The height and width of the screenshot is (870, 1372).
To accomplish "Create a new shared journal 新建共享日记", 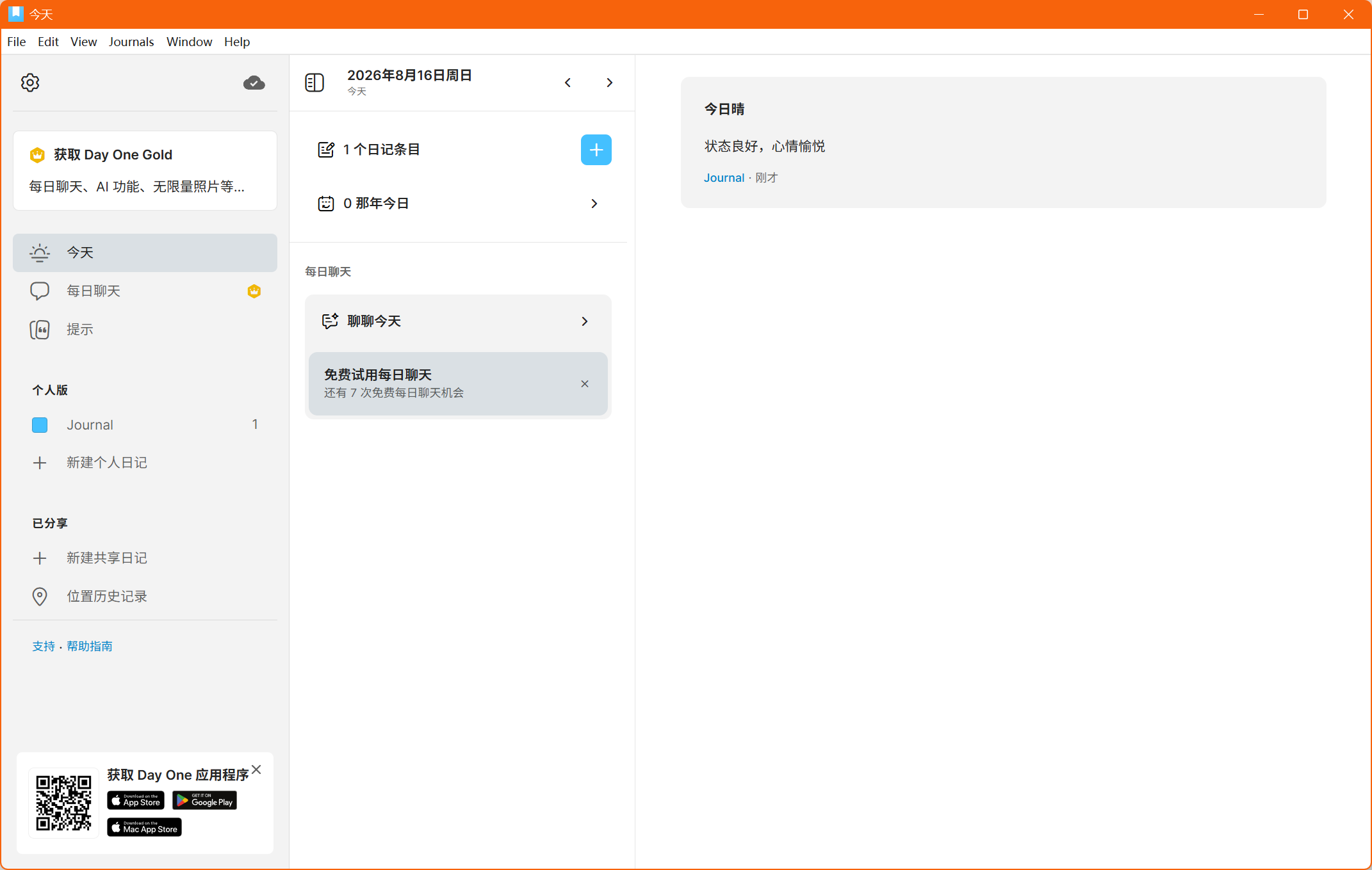I will [145, 558].
